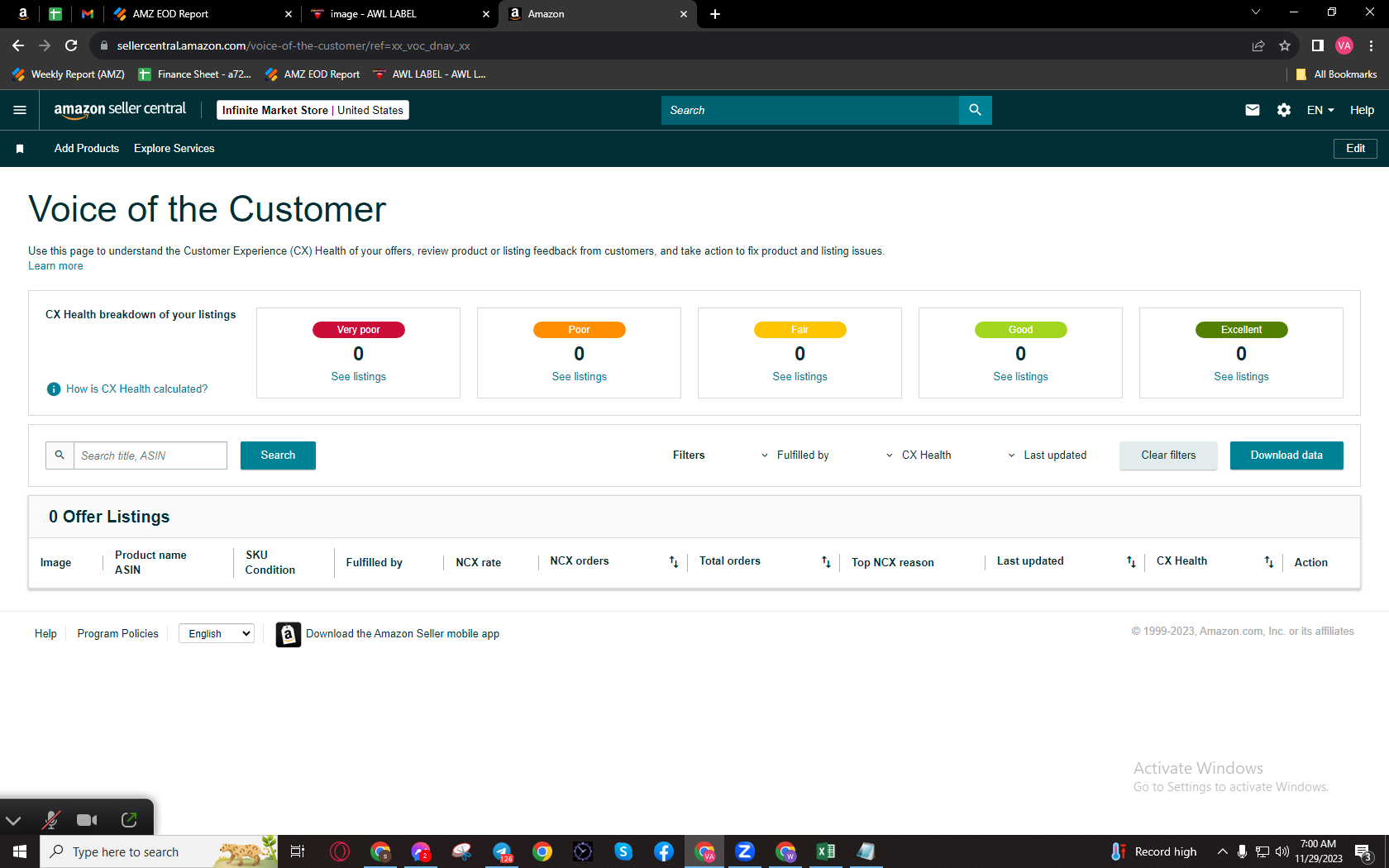The height and width of the screenshot is (868, 1389).
Task: Click the bookmark flag icon in navigation bar
Action: (x=20, y=149)
